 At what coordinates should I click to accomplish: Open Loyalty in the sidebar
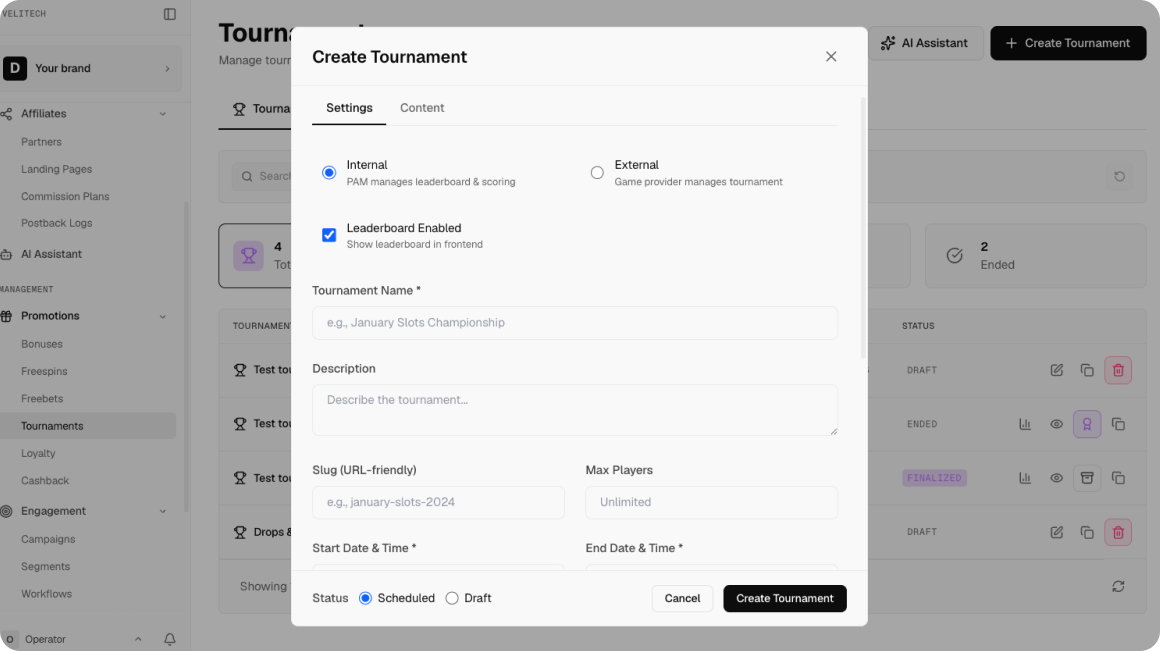tap(38, 453)
